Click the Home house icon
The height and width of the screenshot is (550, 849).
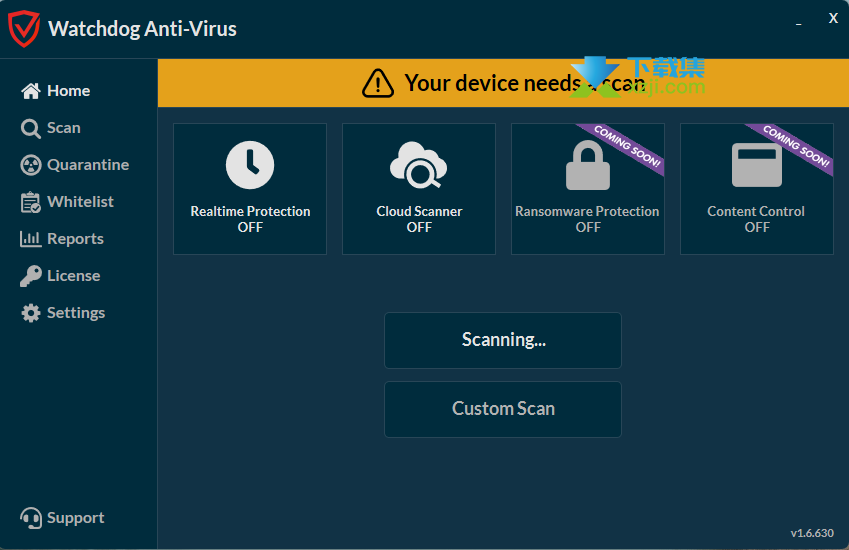(31, 91)
